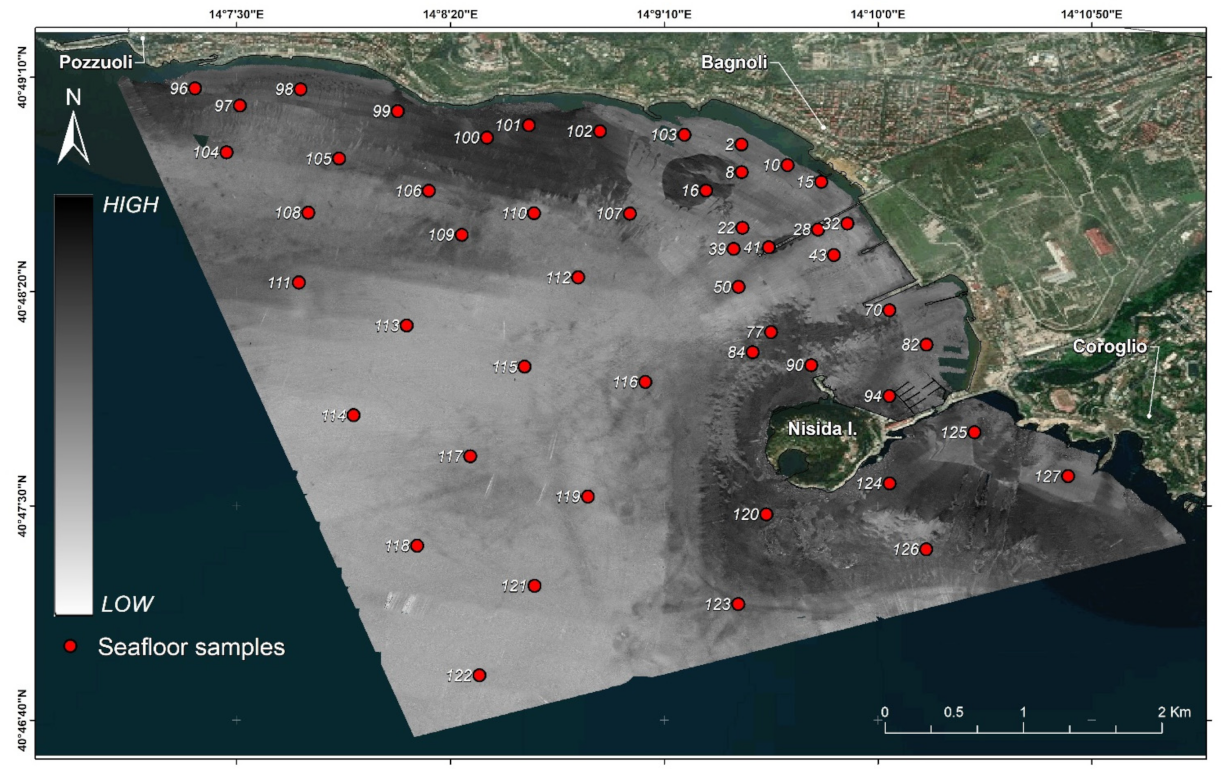Image resolution: width=1232 pixels, height=774 pixels.
Task: Click sample marker 90
Action: (812, 365)
